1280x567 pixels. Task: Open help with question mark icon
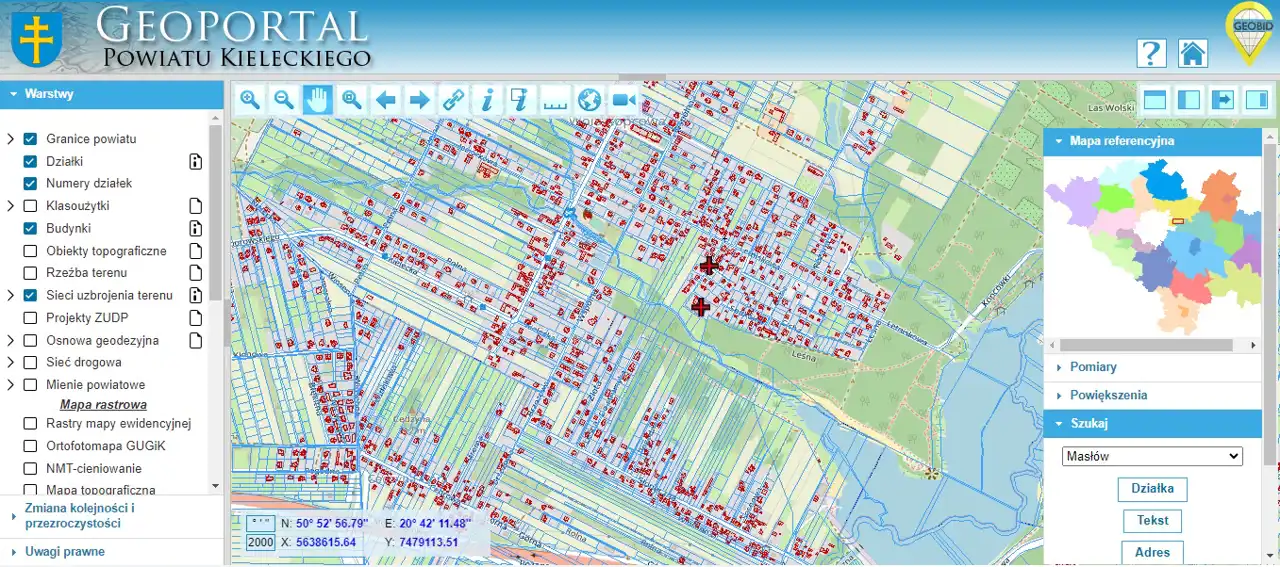pos(1151,53)
